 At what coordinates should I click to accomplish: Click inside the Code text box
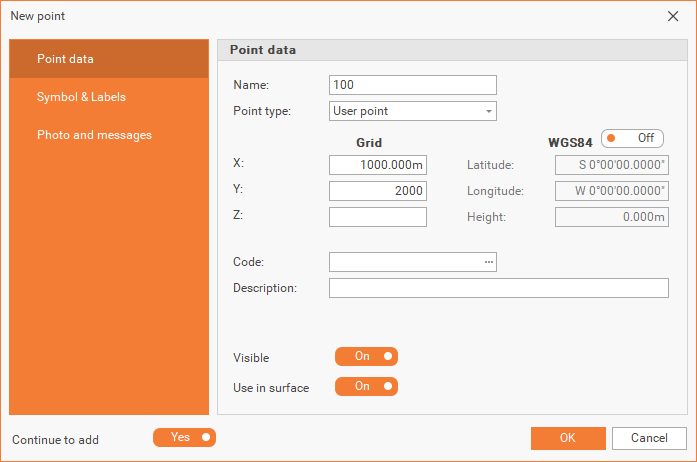tap(404, 262)
